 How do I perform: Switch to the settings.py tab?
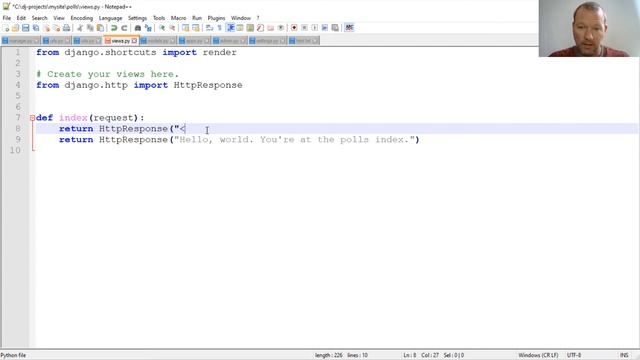tap(267, 41)
